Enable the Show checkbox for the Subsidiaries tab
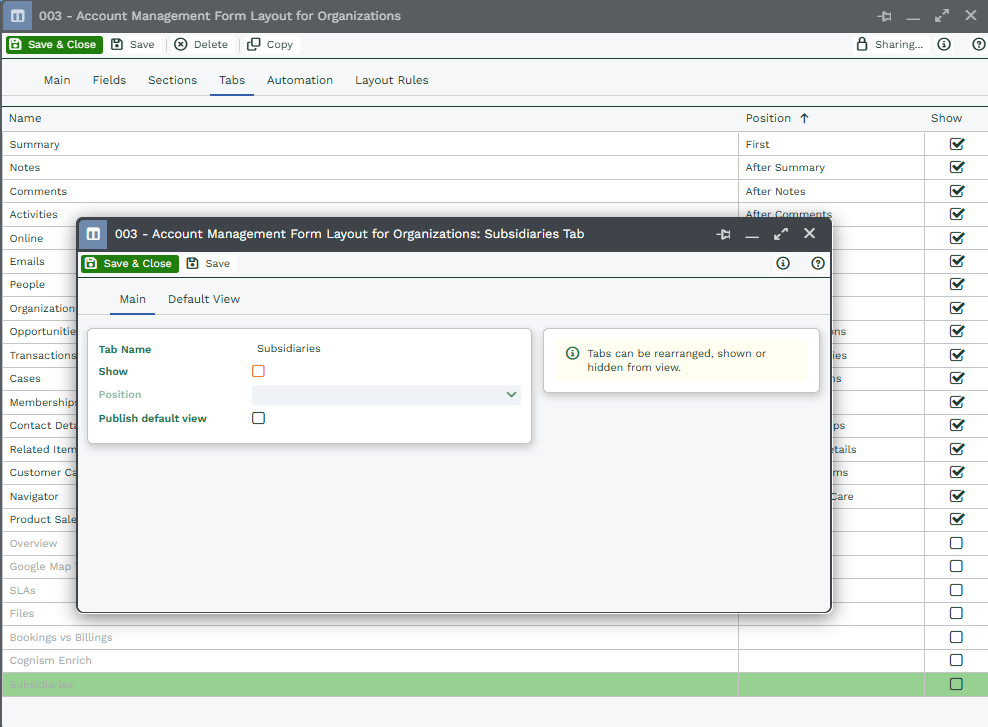 pos(258,371)
